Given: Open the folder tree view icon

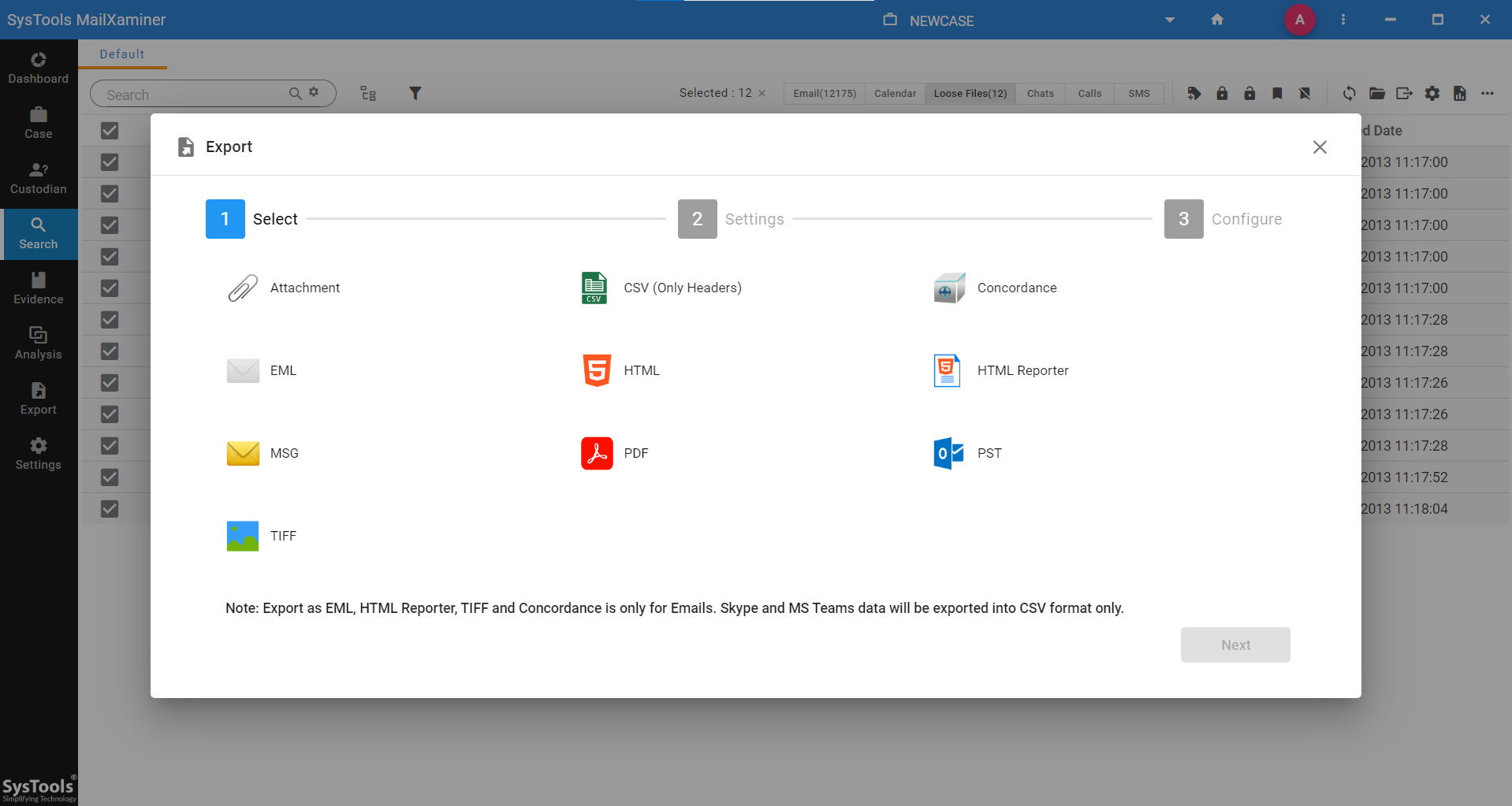Looking at the screenshot, I should [x=368, y=94].
